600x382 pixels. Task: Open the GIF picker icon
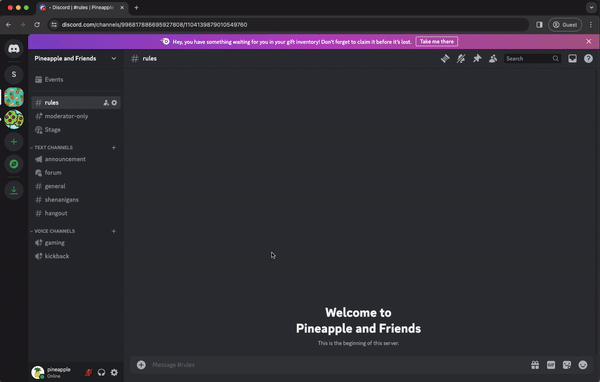tap(551, 365)
